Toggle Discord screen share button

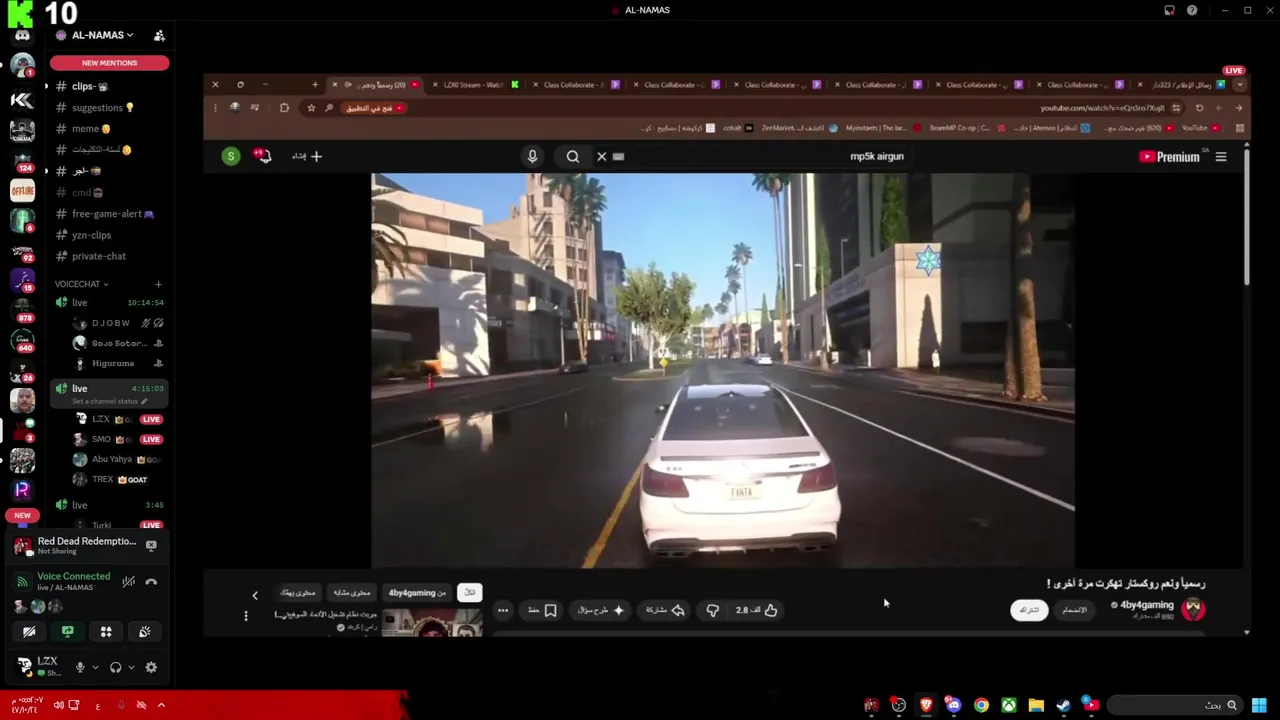point(68,631)
